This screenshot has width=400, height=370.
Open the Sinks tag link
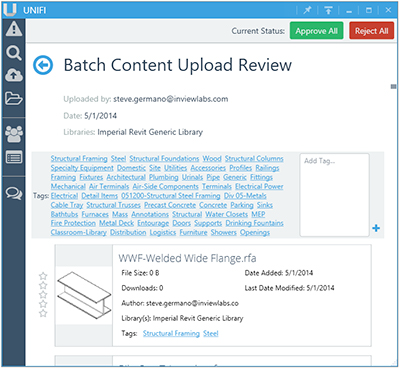[x=265, y=205]
